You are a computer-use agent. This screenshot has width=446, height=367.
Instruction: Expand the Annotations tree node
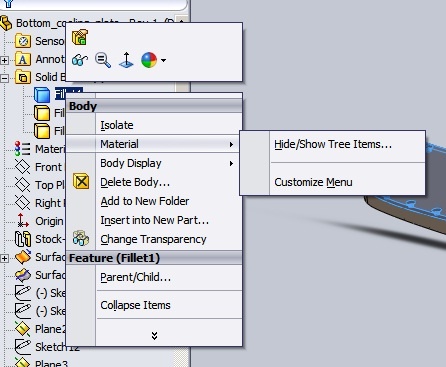4,60
